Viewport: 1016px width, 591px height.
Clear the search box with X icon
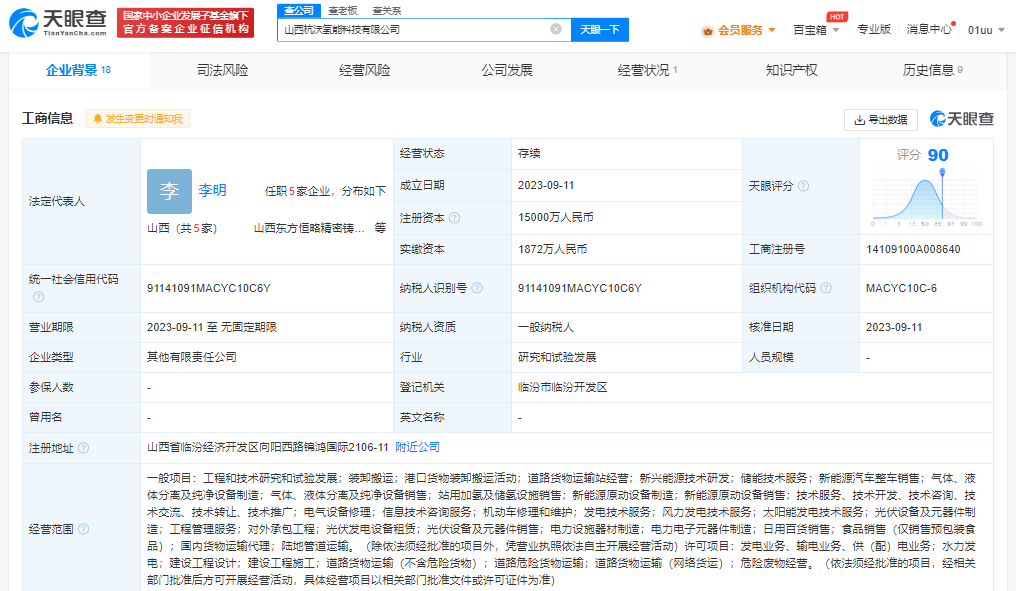(x=556, y=29)
